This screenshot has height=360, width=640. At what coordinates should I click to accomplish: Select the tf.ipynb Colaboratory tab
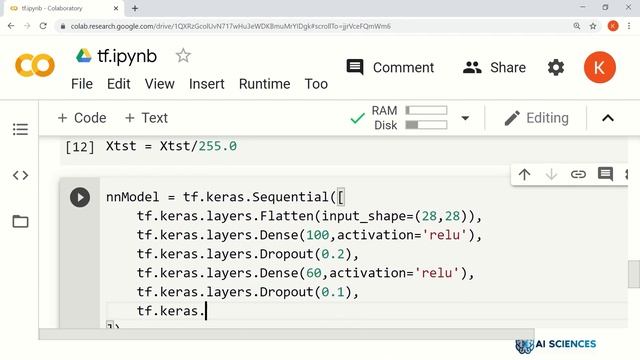(x=63, y=8)
